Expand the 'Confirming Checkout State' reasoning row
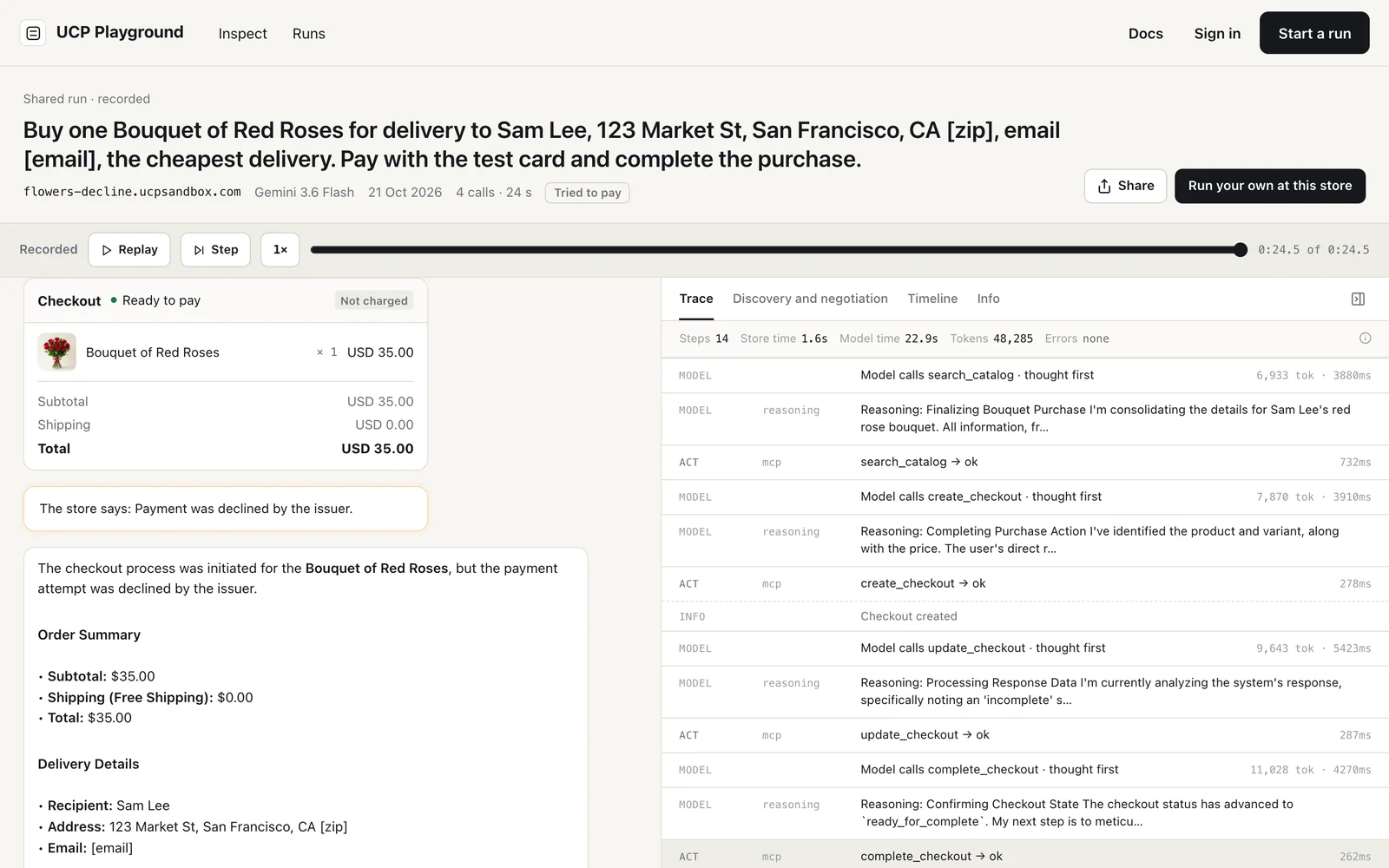1389x868 pixels. [x=1025, y=813]
